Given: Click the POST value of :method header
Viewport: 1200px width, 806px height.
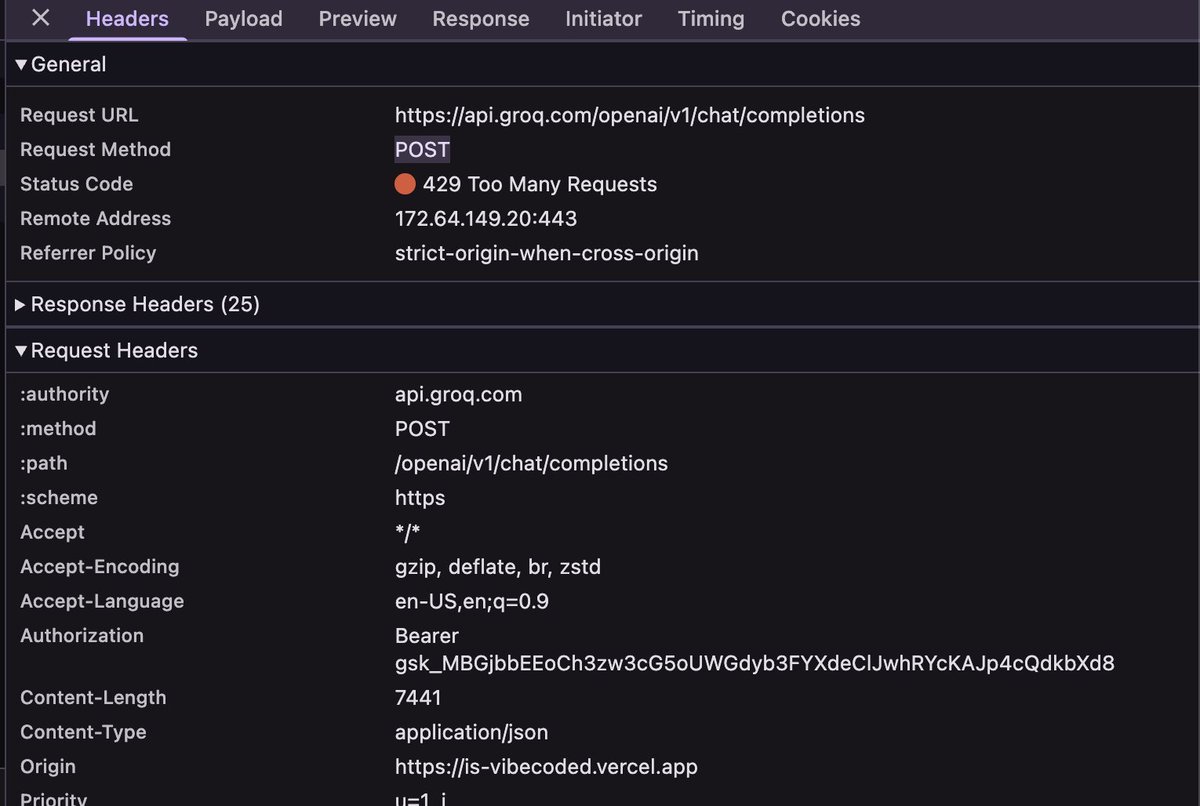Looking at the screenshot, I should (423, 428).
